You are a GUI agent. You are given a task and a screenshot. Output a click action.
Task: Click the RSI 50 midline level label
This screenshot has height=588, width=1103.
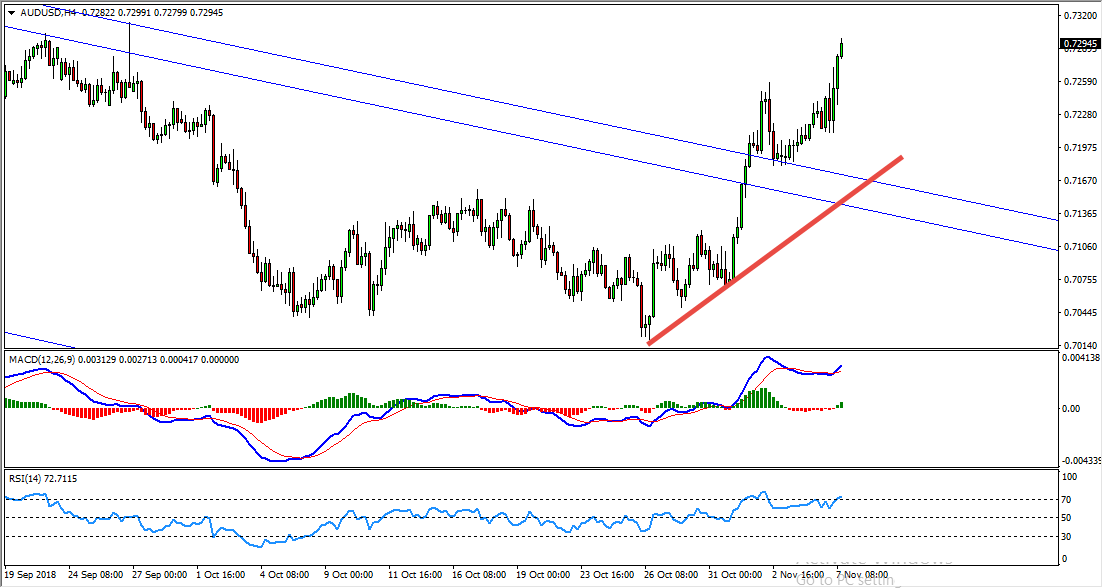1067,518
